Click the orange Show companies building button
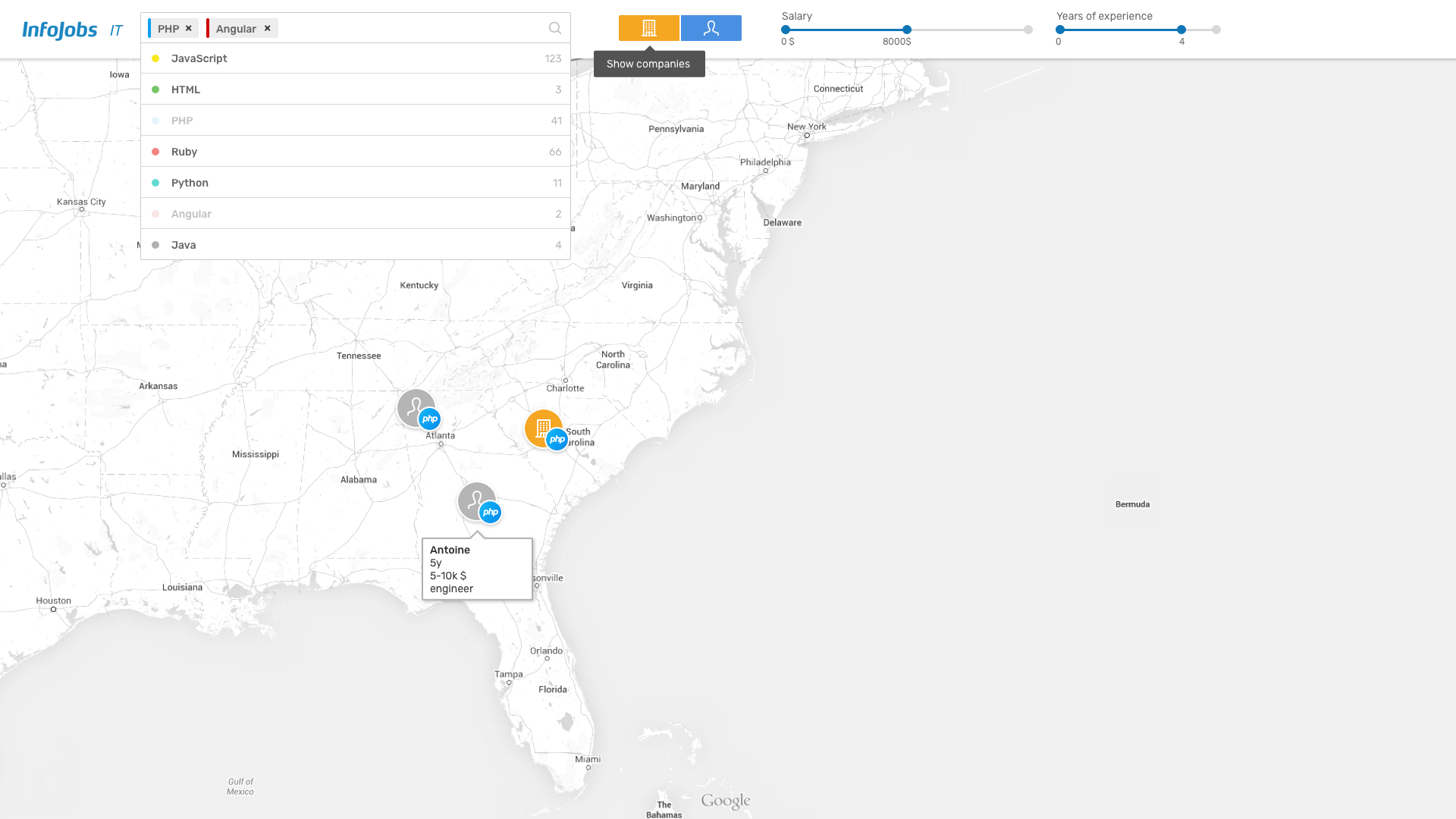This screenshot has width=1456, height=819. pos(648,28)
